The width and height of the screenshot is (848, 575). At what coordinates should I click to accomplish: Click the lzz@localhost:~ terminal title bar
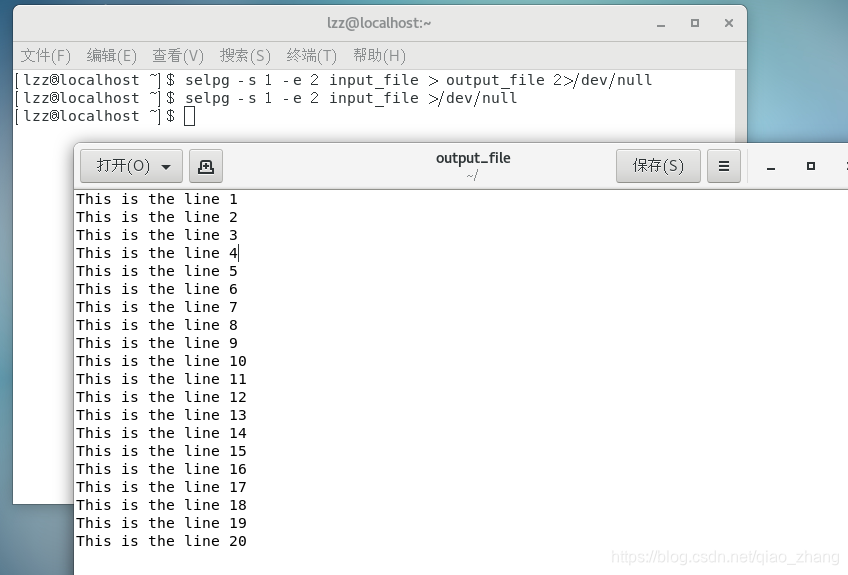click(x=379, y=23)
